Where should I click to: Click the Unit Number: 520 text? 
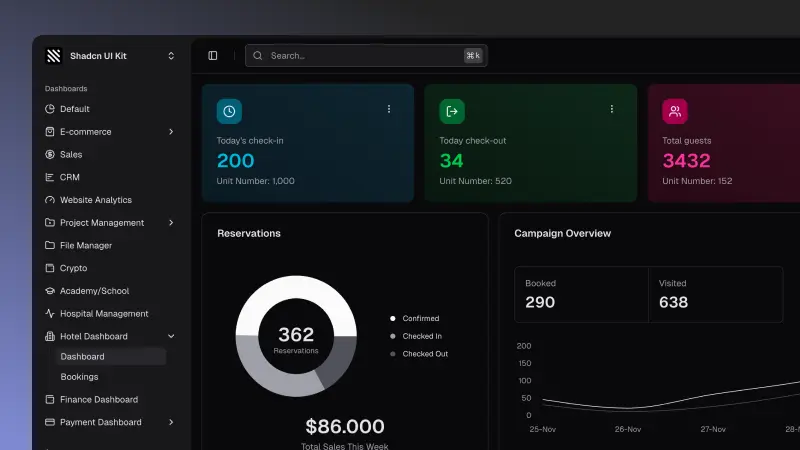pos(476,181)
